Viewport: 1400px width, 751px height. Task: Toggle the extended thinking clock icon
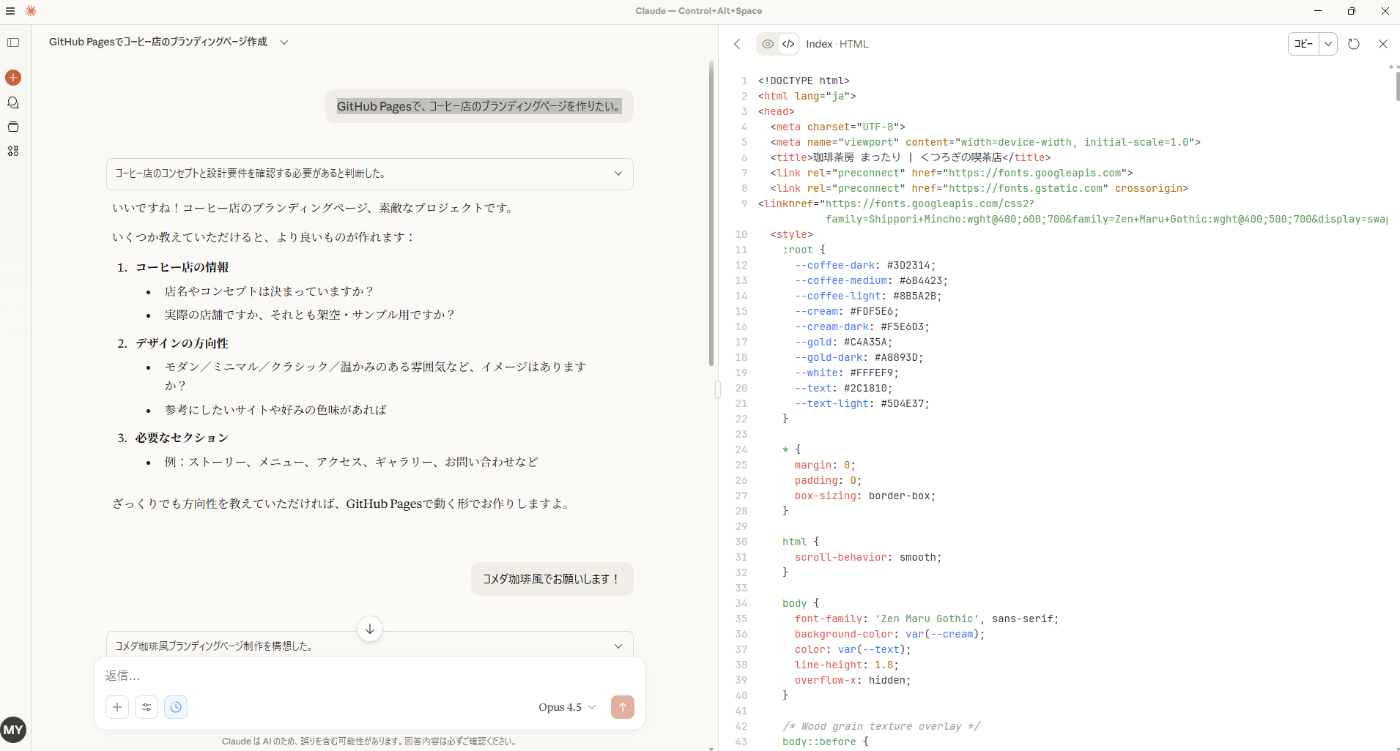176,707
